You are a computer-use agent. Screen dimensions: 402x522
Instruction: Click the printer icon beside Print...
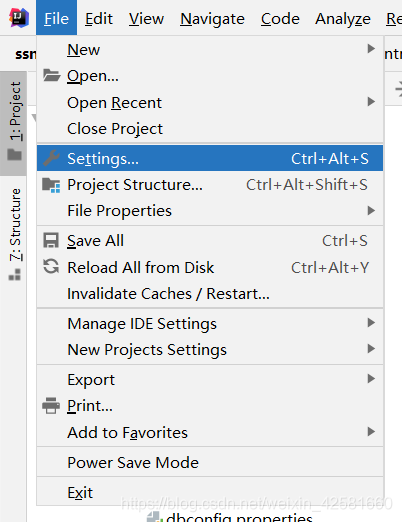click(x=51, y=406)
